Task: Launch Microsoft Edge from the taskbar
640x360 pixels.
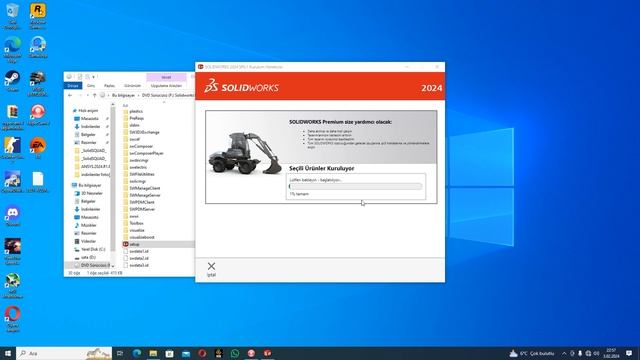Action: pos(137,353)
